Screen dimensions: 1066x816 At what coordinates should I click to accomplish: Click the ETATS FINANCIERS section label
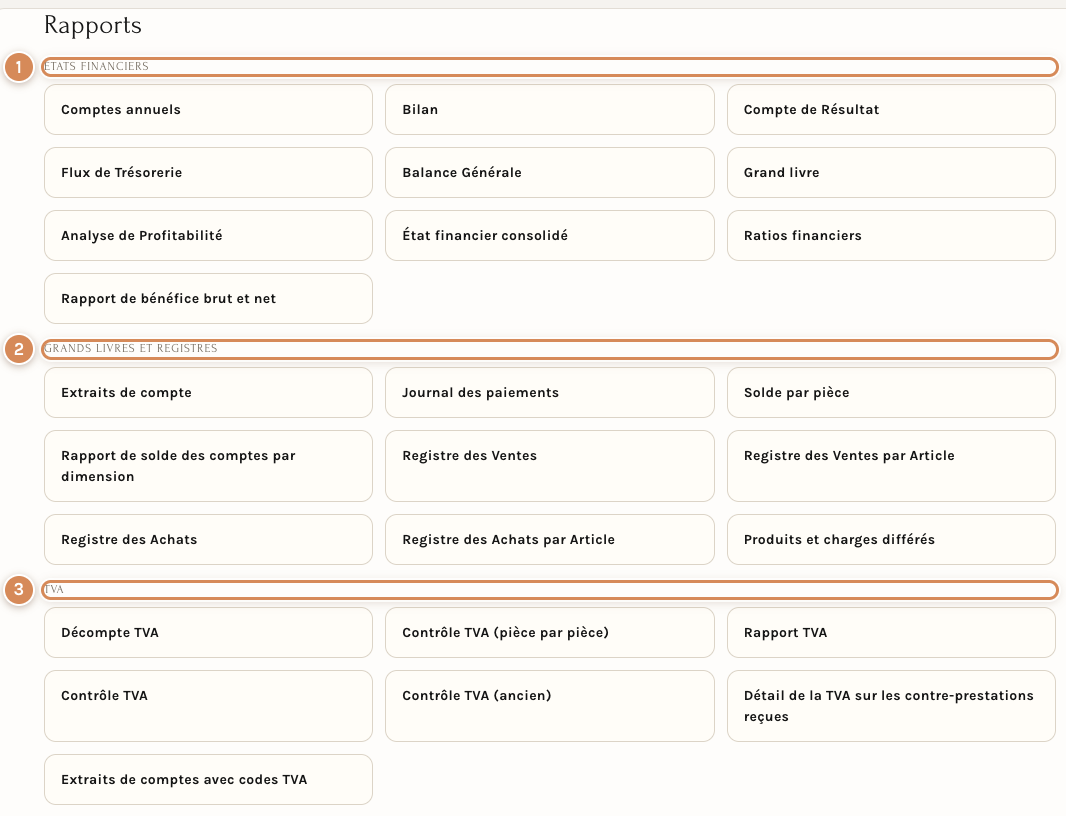[x=96, y=67]
